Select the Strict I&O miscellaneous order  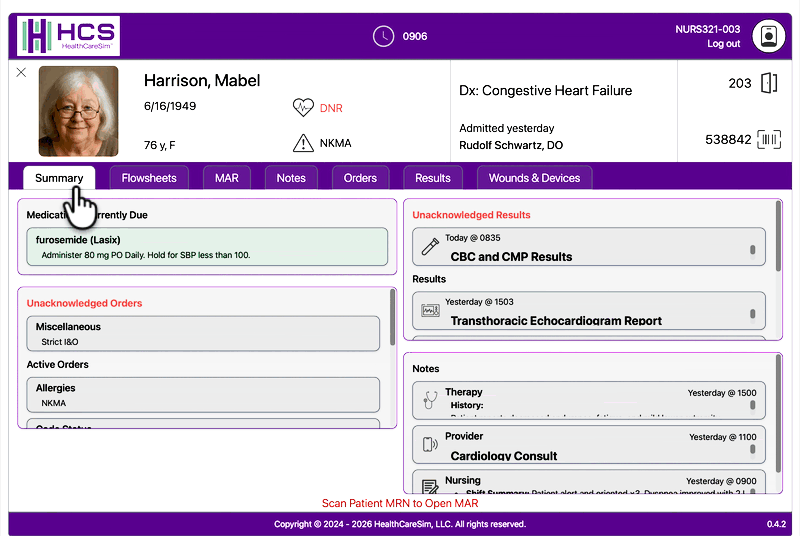pos(203,334)
